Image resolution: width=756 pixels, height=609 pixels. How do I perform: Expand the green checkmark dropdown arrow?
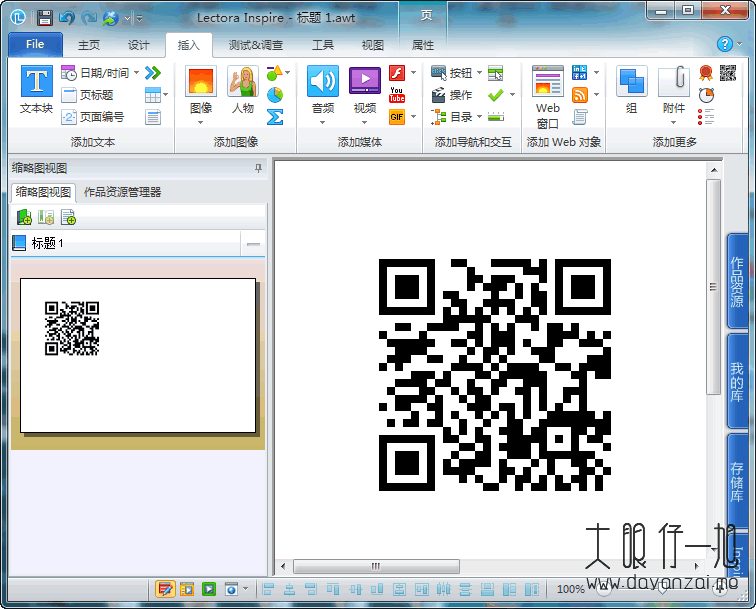click(x=513, y=95)
